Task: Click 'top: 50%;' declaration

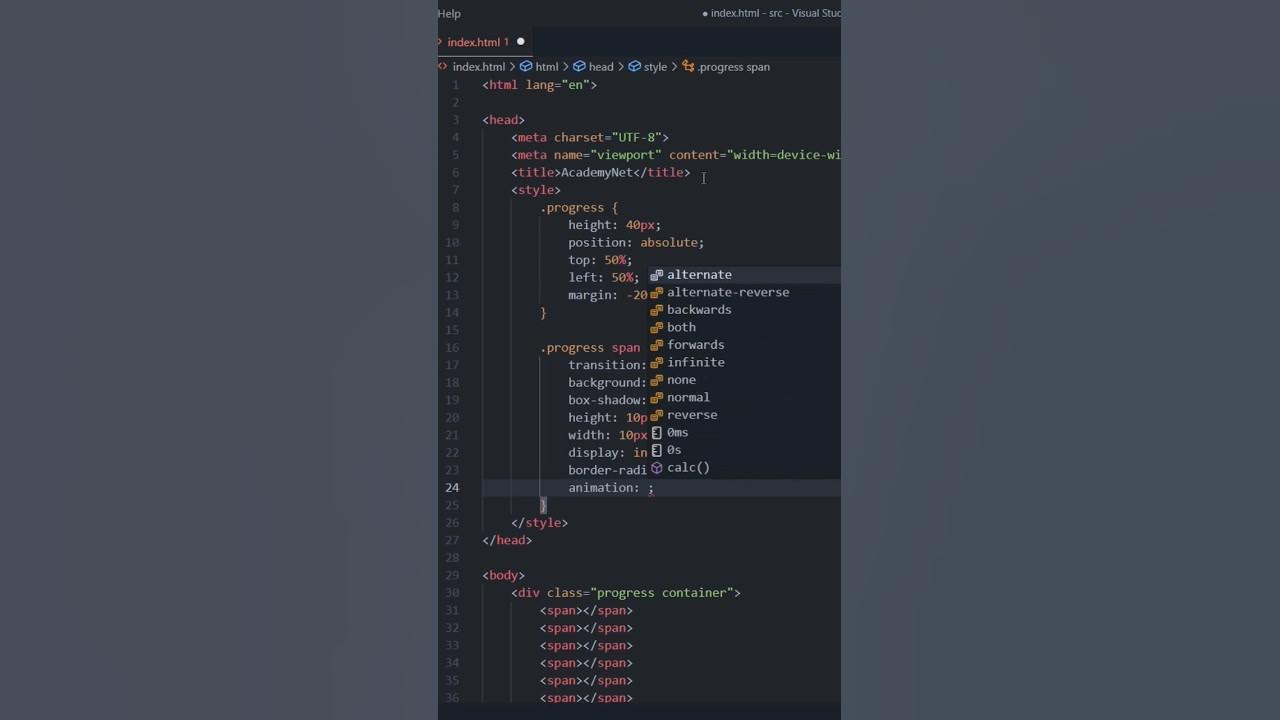Action: (x=600, y=260)
